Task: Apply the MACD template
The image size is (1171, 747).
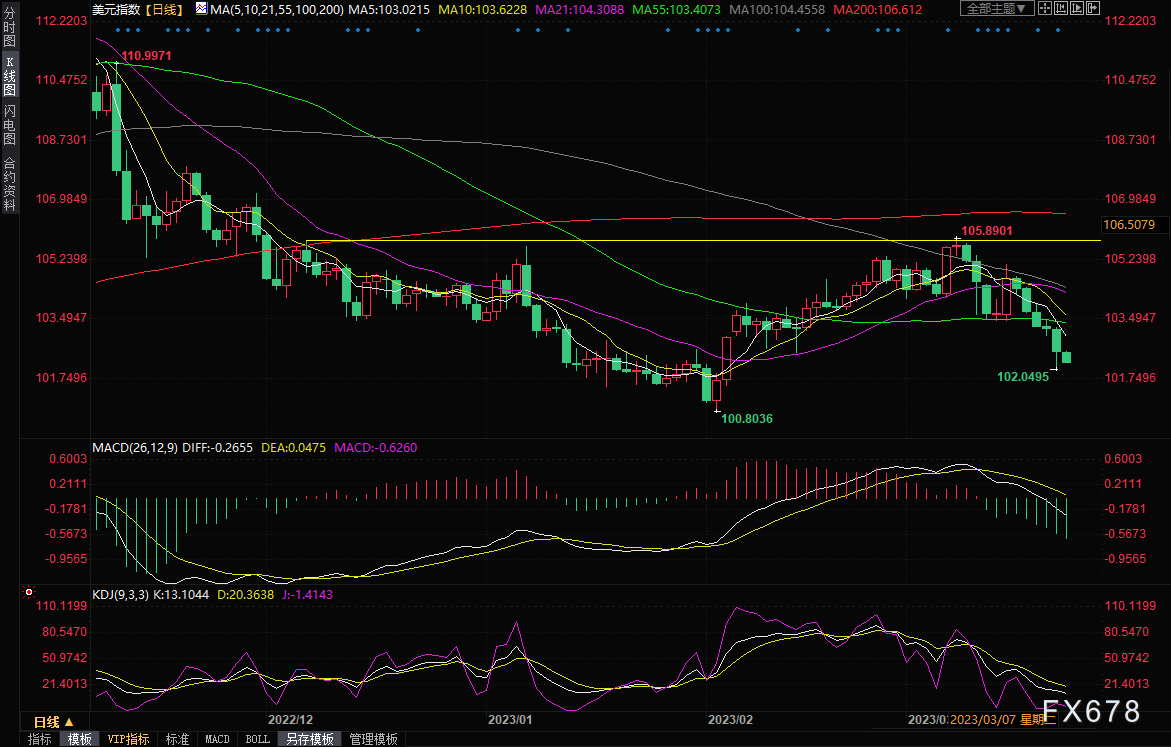Action: coord(217,739)
